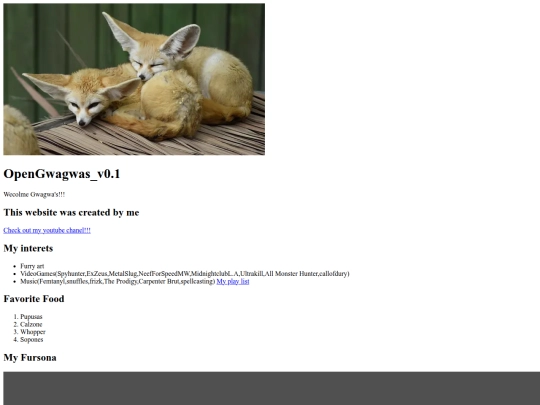The image size is (540, 405).
Task: Click the 'Favorite Food' heading
Action: [x=34, y=299]
